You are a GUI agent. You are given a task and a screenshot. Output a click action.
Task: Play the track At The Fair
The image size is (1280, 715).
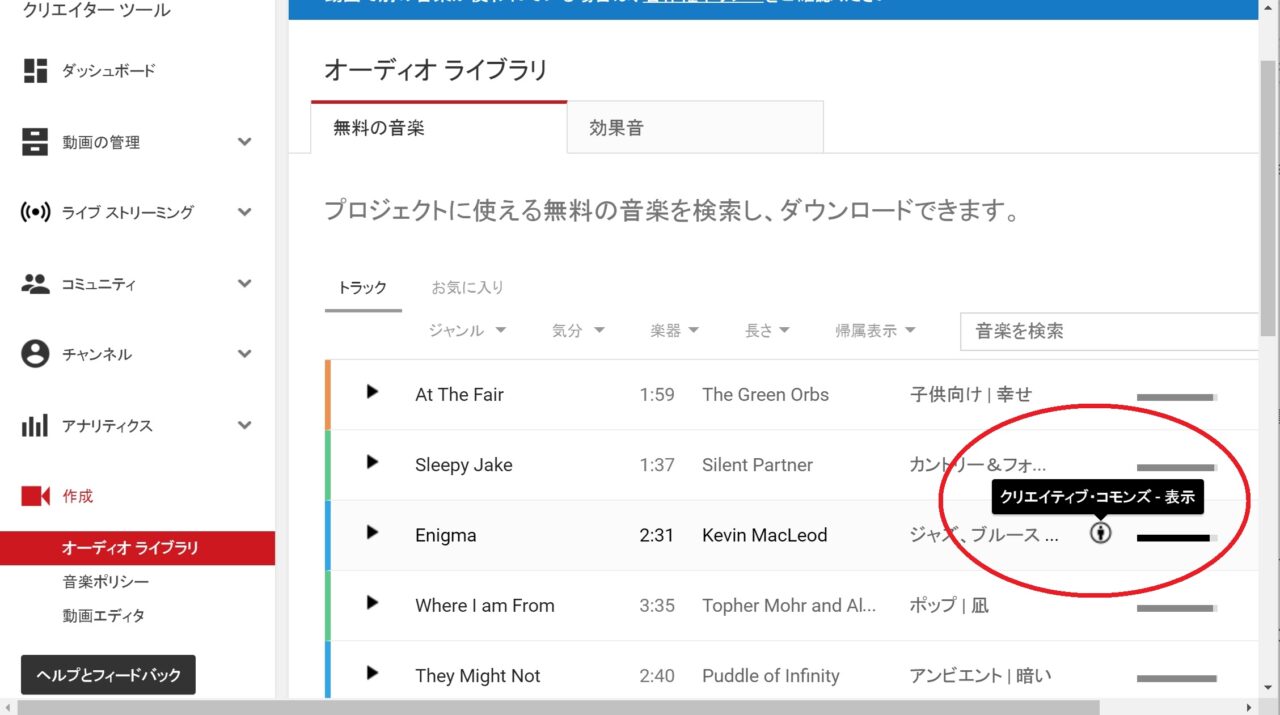(x=372, y=392)
